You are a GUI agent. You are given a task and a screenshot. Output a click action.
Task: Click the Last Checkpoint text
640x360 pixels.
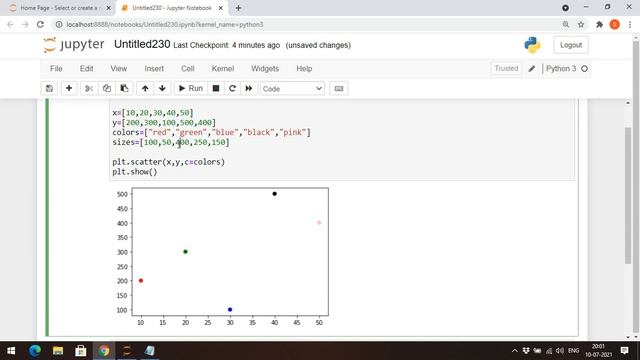(227, 45)
